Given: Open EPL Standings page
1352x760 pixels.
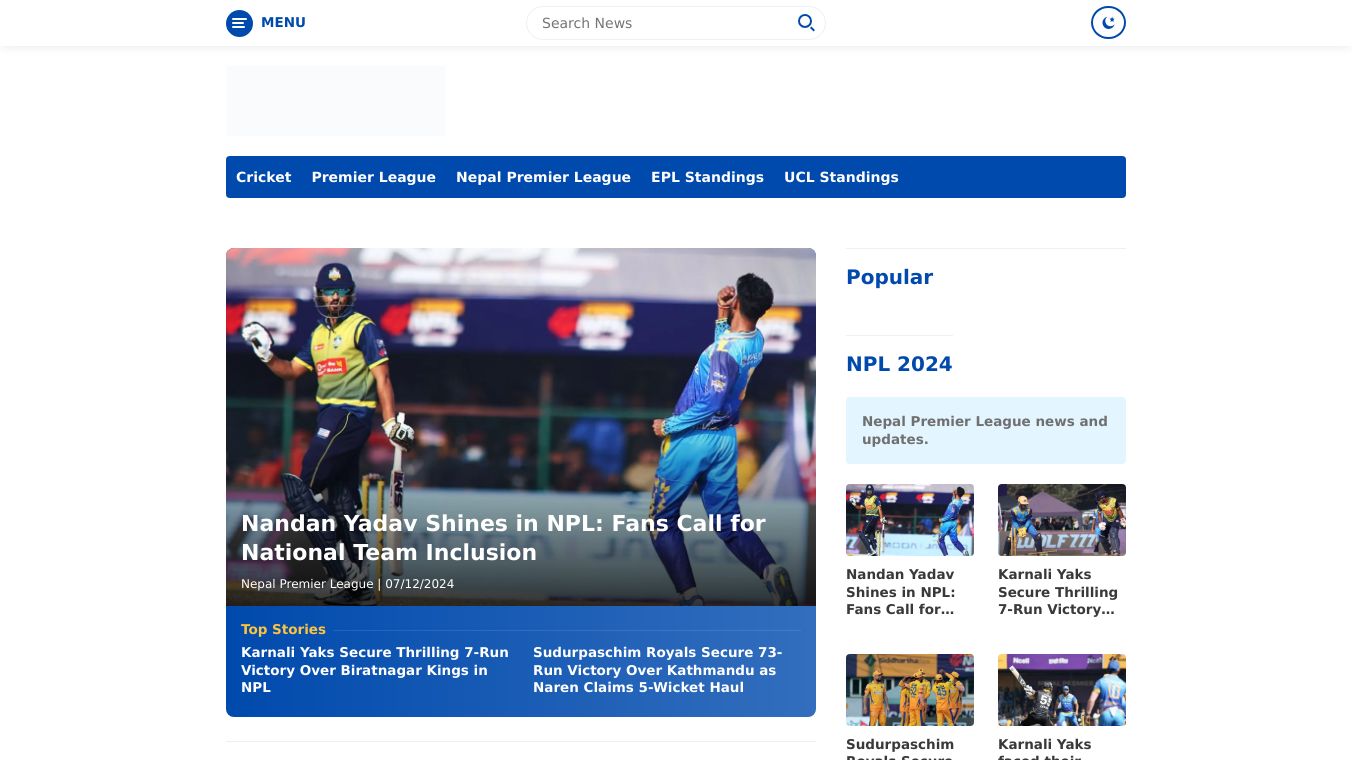Looking at the screenshot, I should point(707,177).
